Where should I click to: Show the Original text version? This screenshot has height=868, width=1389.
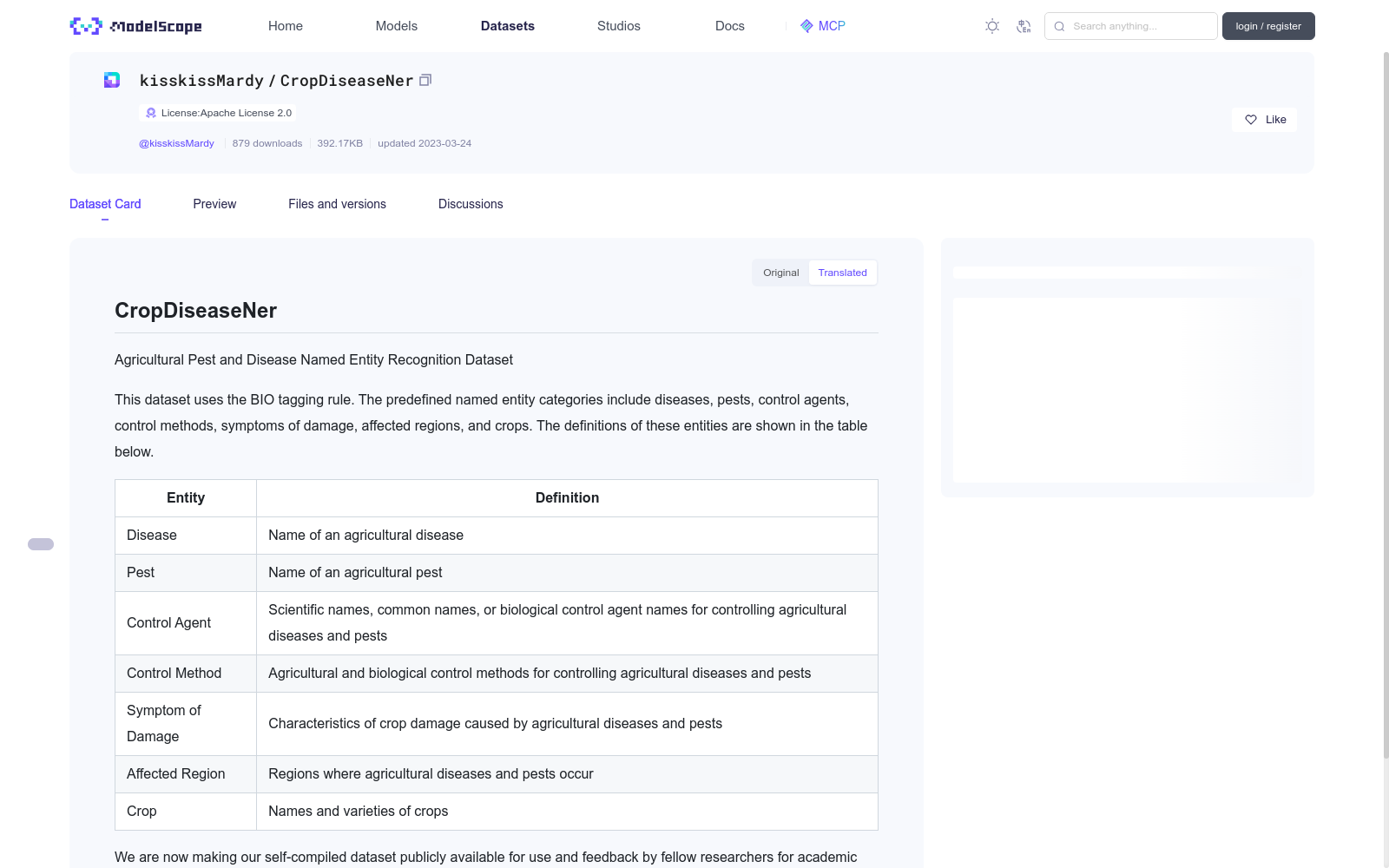pos(781,273)
